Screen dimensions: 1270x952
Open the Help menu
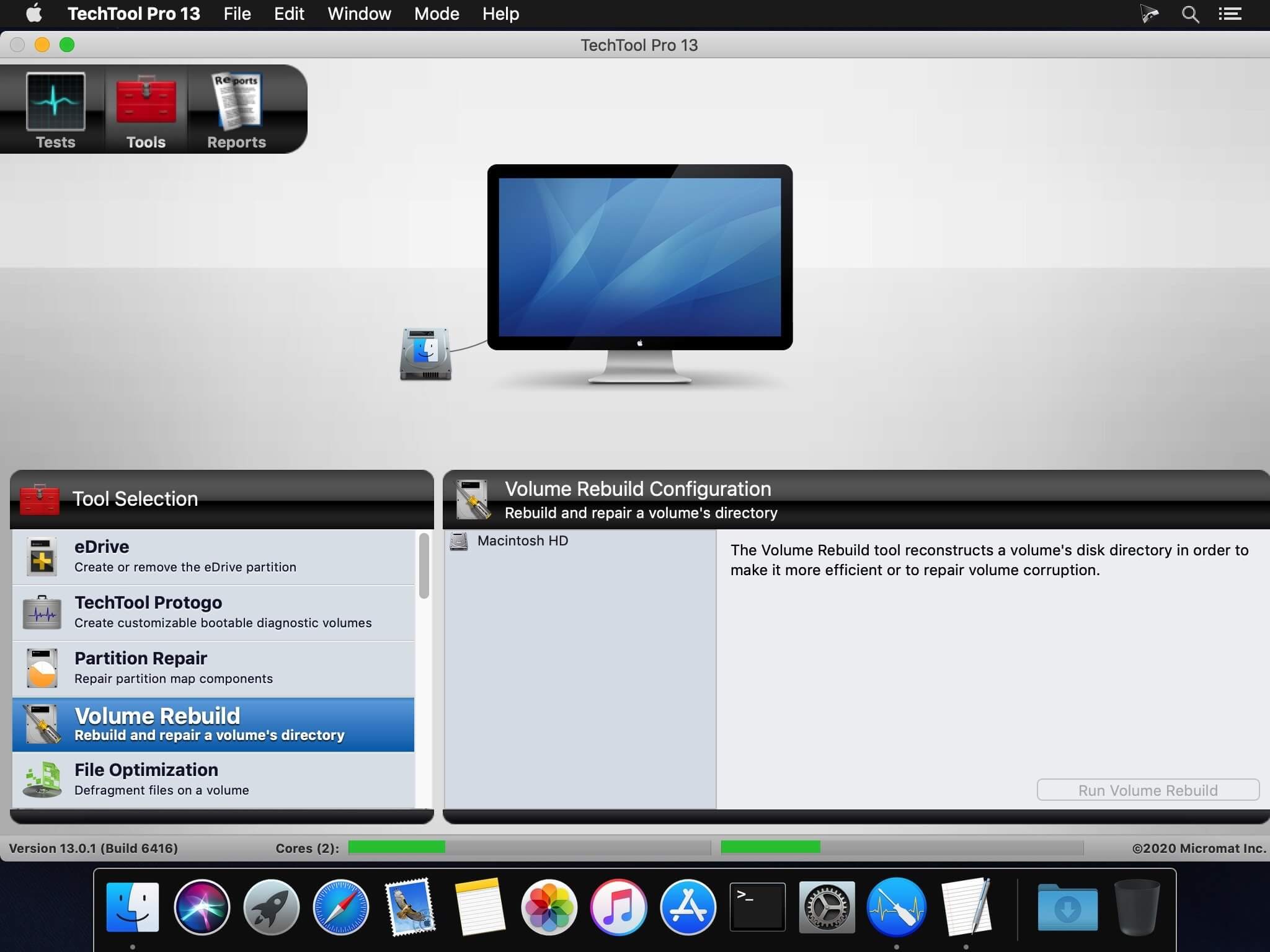tap(500, 14)
